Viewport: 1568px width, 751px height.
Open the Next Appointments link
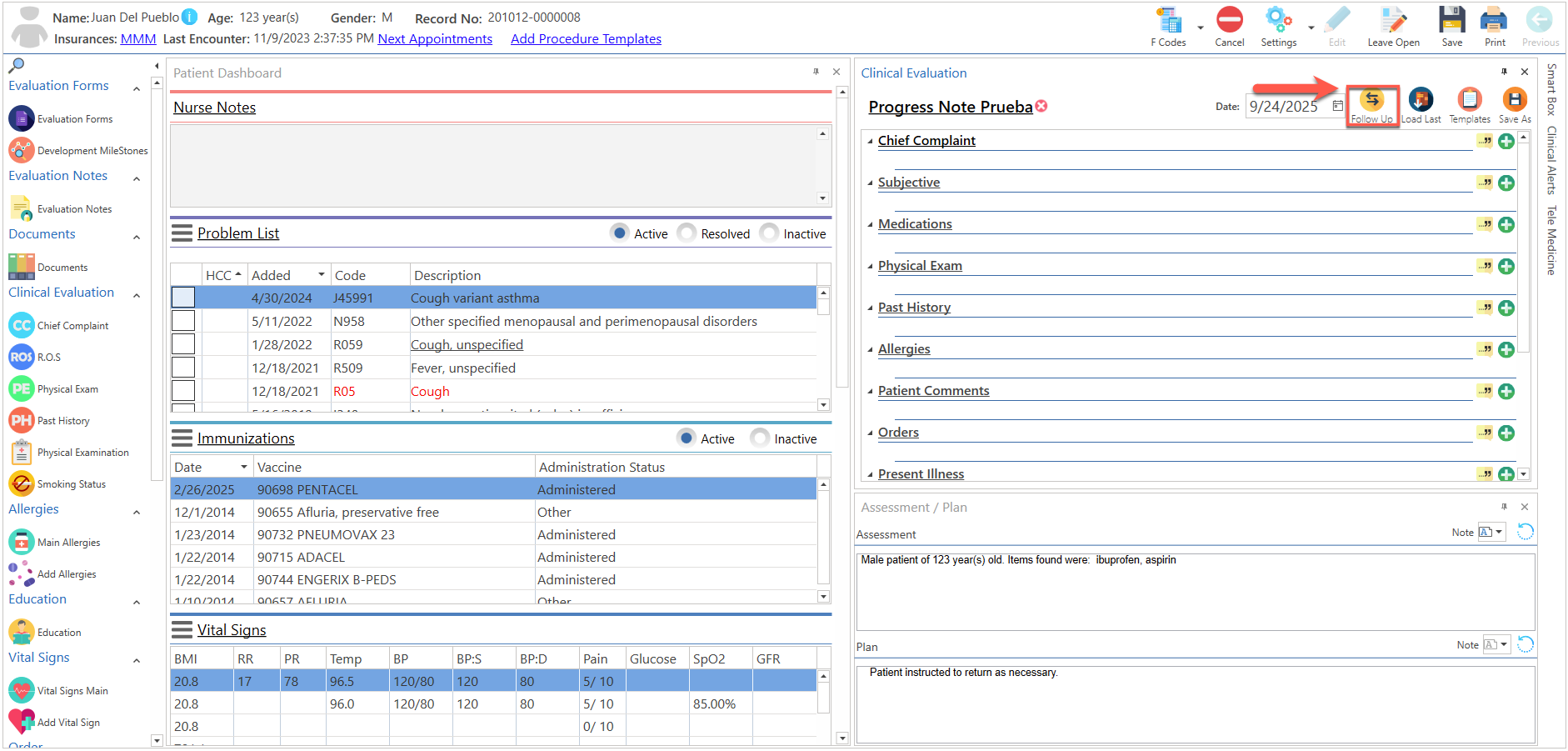435,39
